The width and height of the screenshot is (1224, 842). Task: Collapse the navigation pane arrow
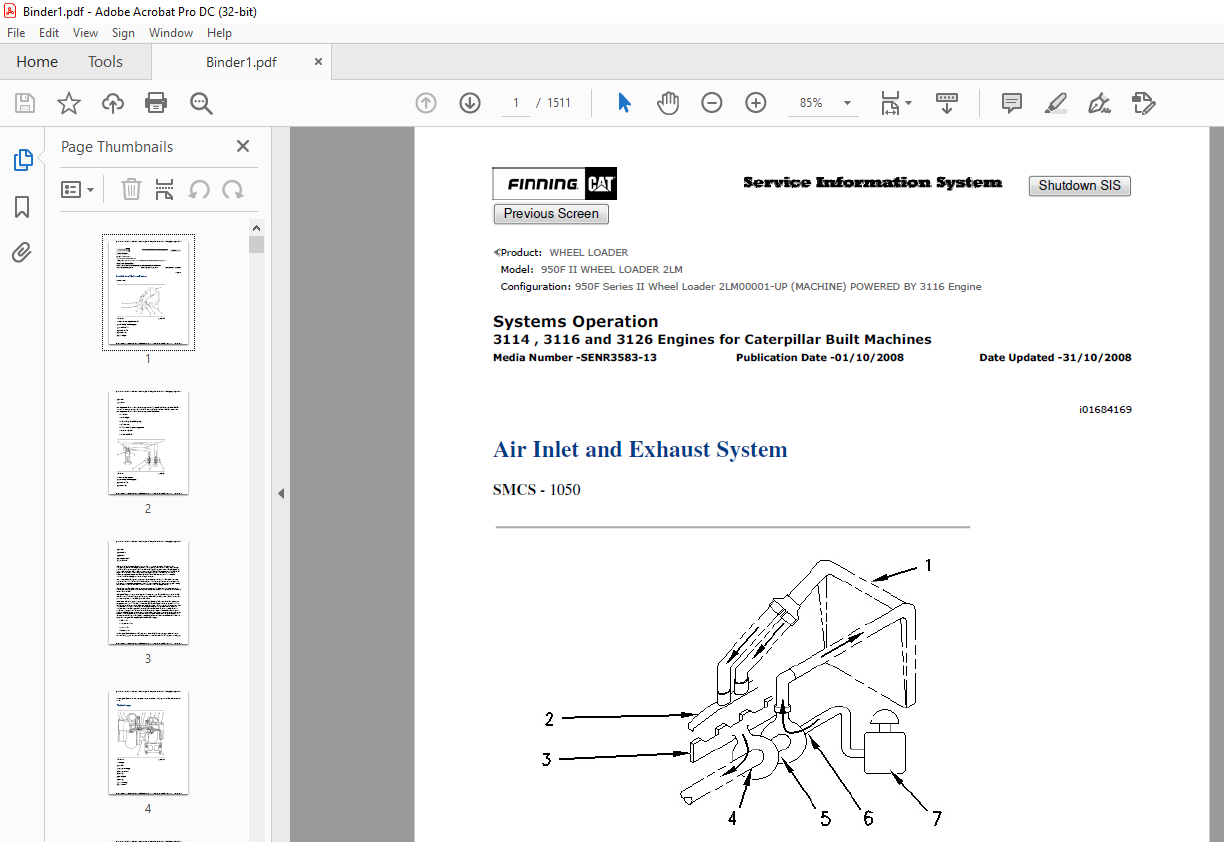(281, 493)
